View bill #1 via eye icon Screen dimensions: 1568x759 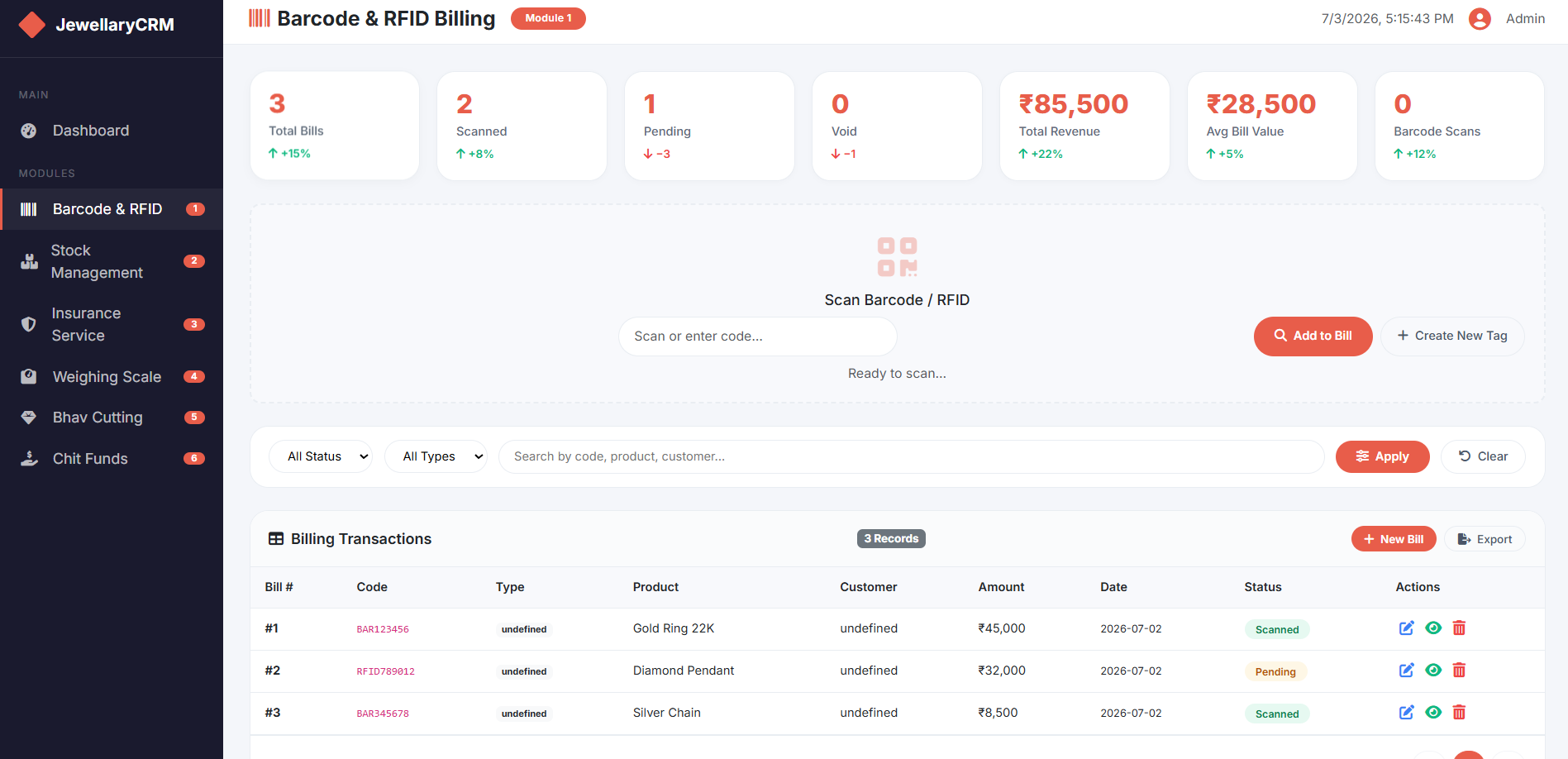1433,628
